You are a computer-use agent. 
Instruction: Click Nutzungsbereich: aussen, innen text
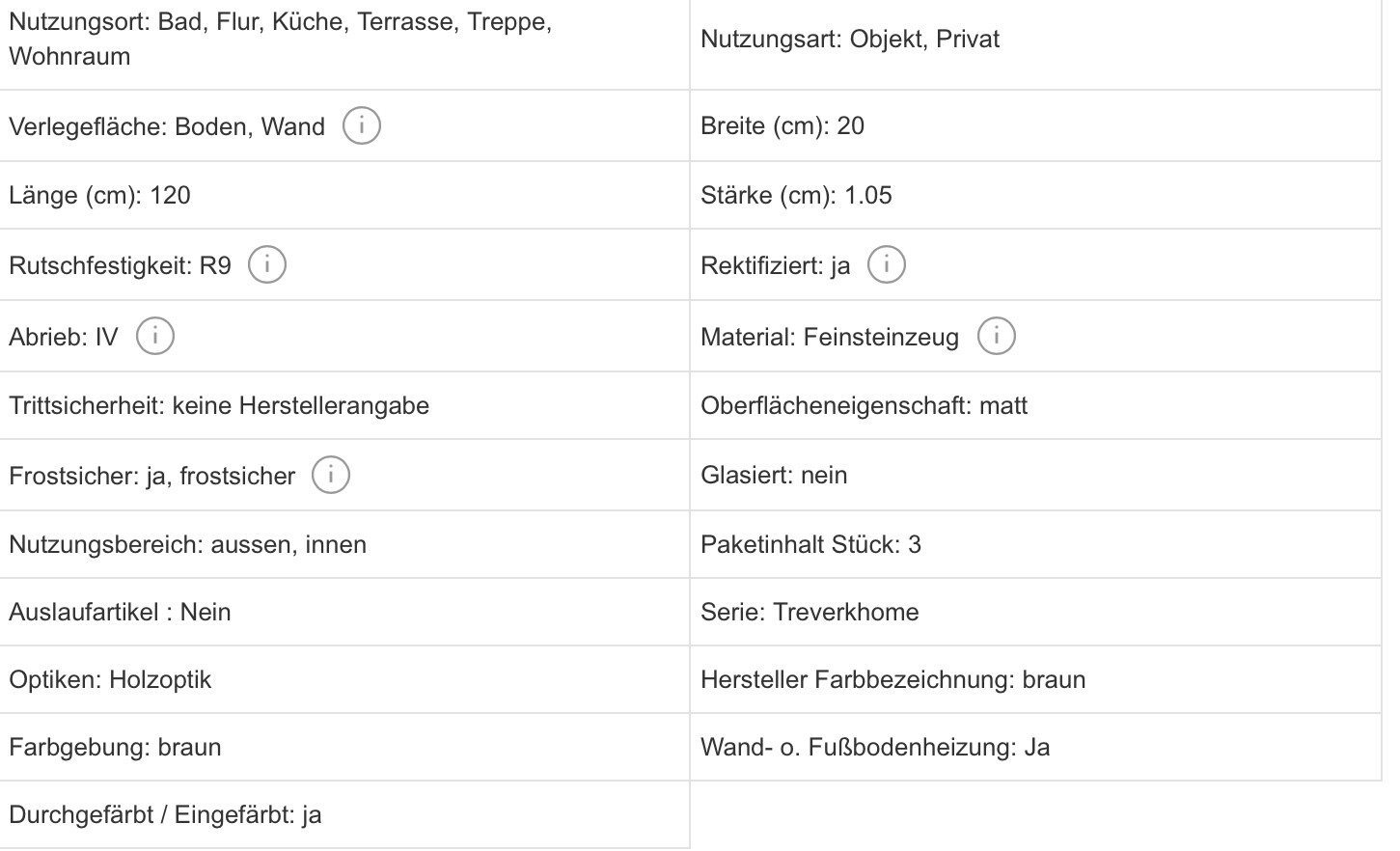[187, 545]
